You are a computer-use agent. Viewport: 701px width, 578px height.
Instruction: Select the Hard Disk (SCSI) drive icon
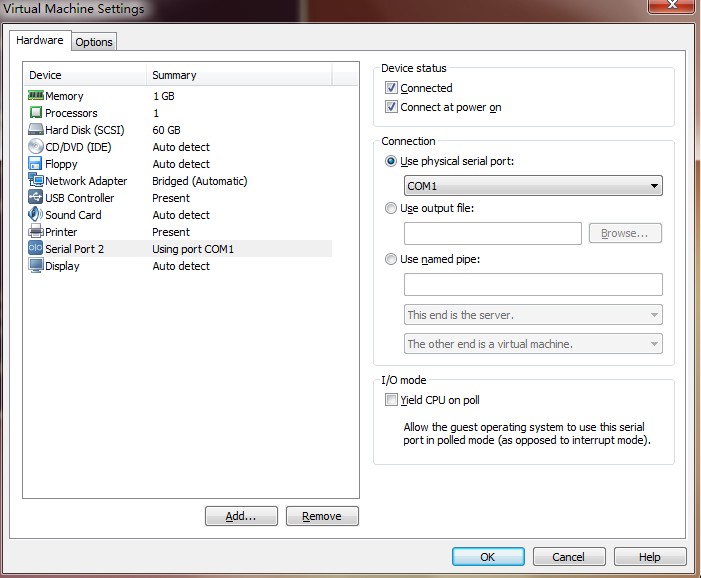tap(36, 130)
